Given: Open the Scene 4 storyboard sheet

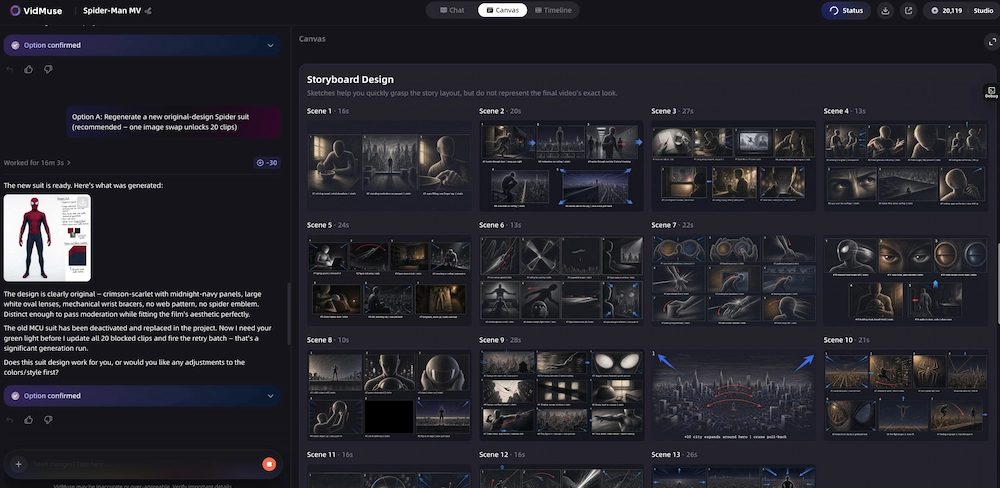Looking at the screenshot, I should (906, 166).
